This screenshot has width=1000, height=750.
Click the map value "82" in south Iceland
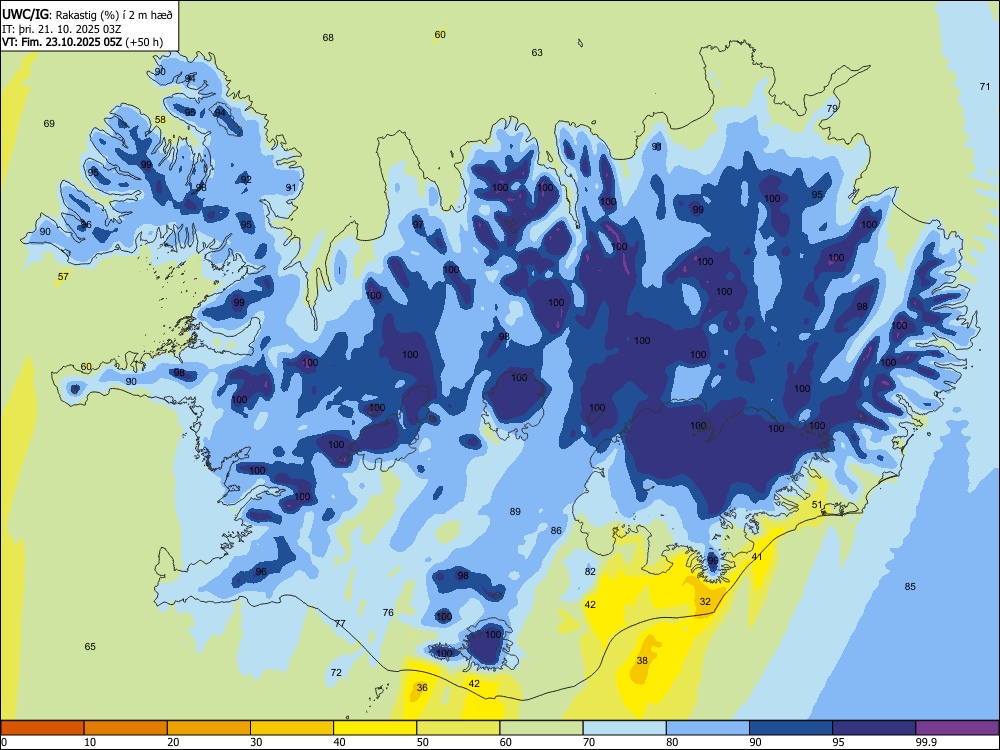[590, 571]
